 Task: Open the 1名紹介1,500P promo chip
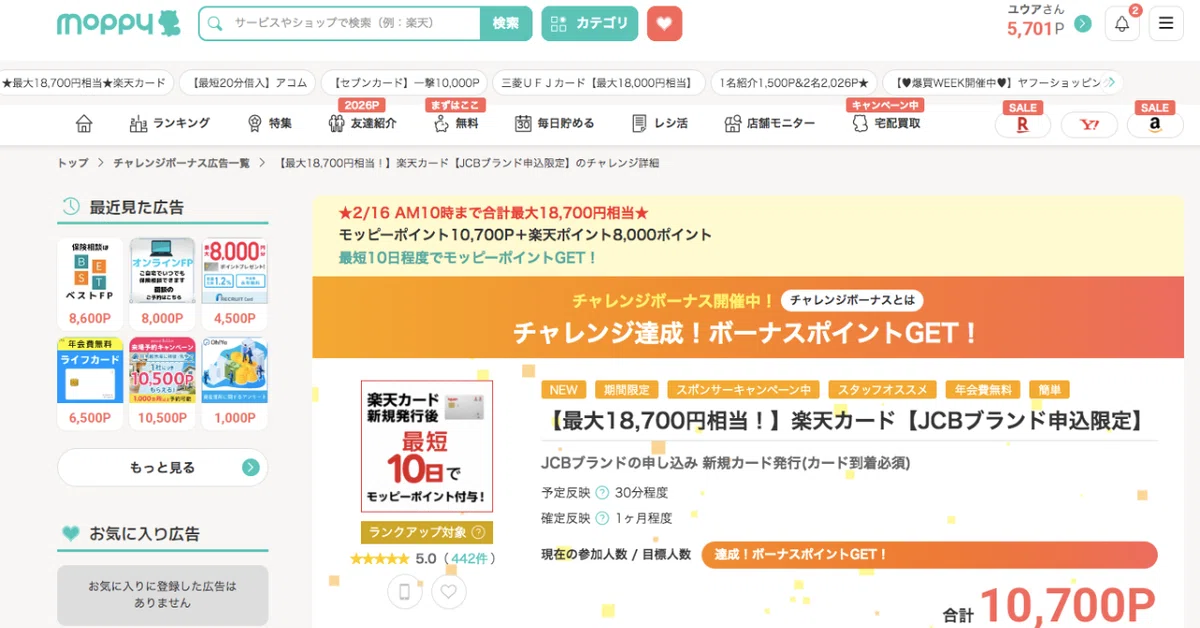tap(795, 83)
